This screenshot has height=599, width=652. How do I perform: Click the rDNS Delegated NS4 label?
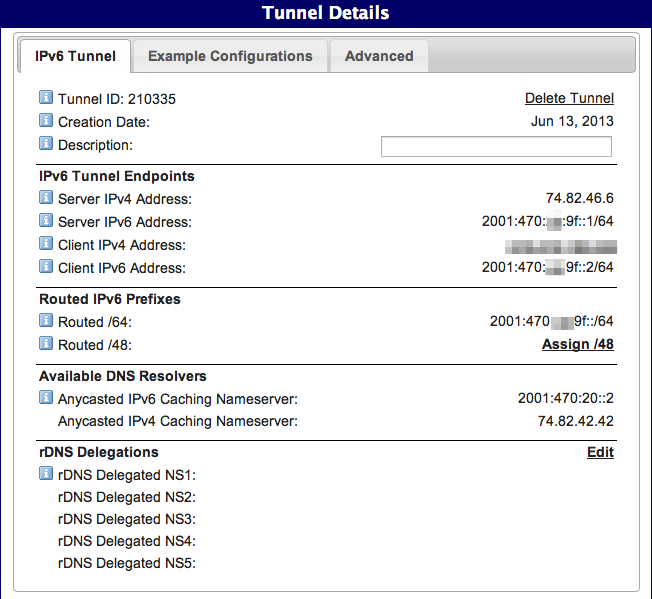(127, 541)
